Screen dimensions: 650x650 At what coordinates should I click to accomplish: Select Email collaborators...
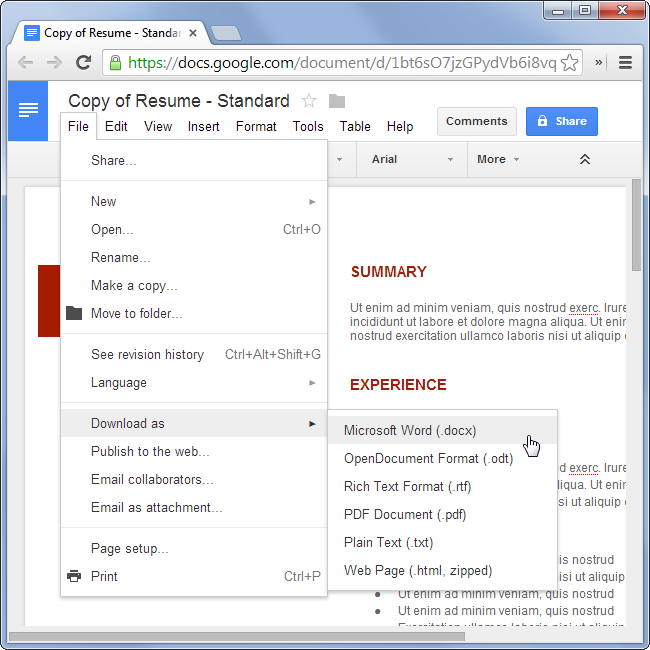coord(194,480)
